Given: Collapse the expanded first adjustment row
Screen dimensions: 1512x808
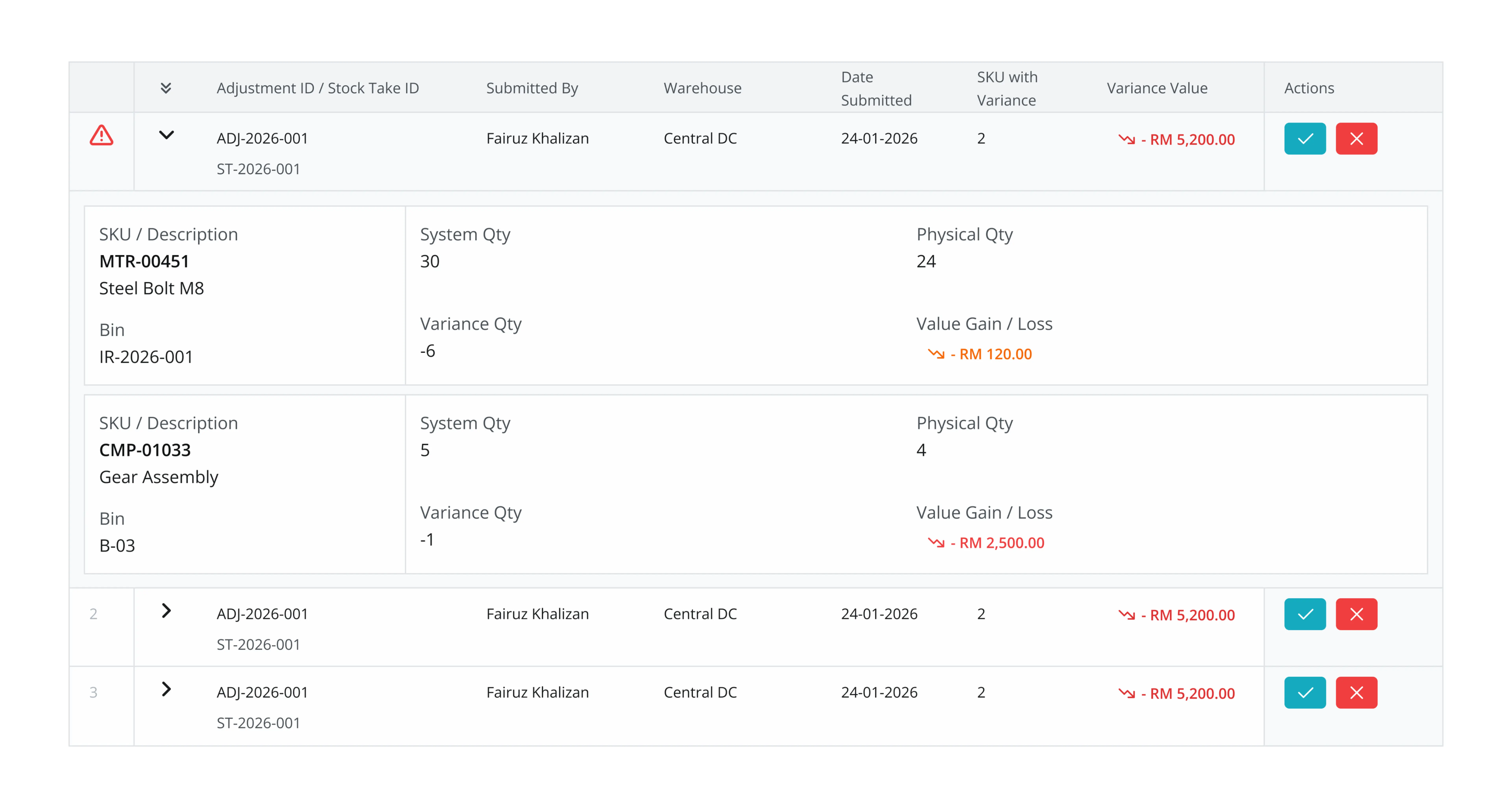Looking at the screenshot, I should point(167,135).
